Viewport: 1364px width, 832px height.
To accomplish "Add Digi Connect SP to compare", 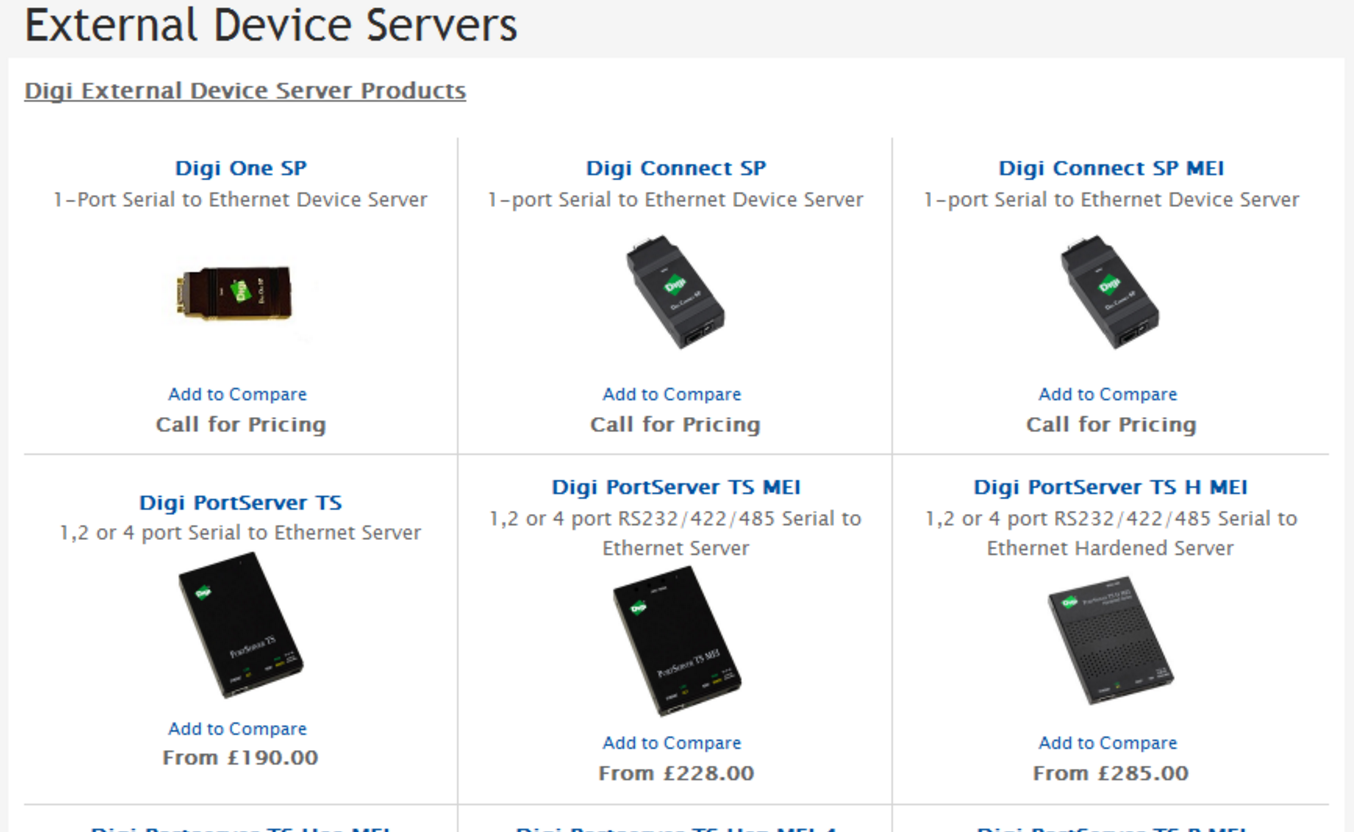I will (671, 394).
